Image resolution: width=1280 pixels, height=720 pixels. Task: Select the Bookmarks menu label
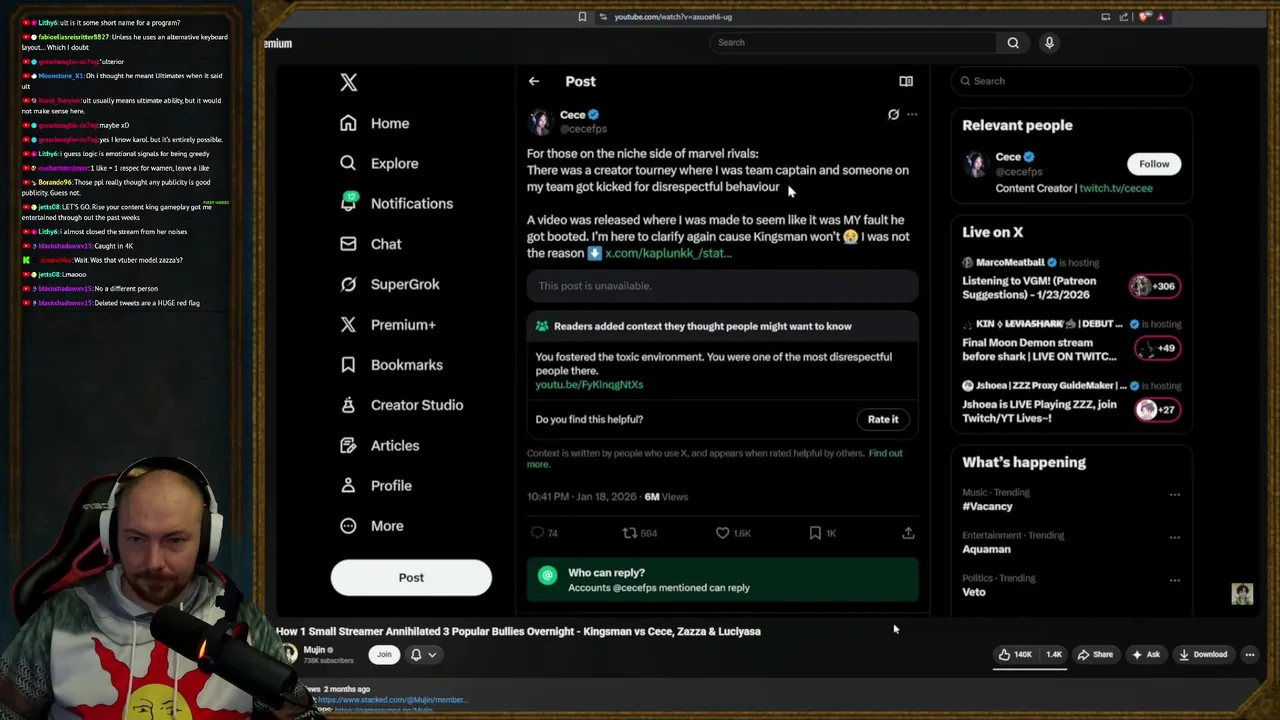[x=407, y=365]
